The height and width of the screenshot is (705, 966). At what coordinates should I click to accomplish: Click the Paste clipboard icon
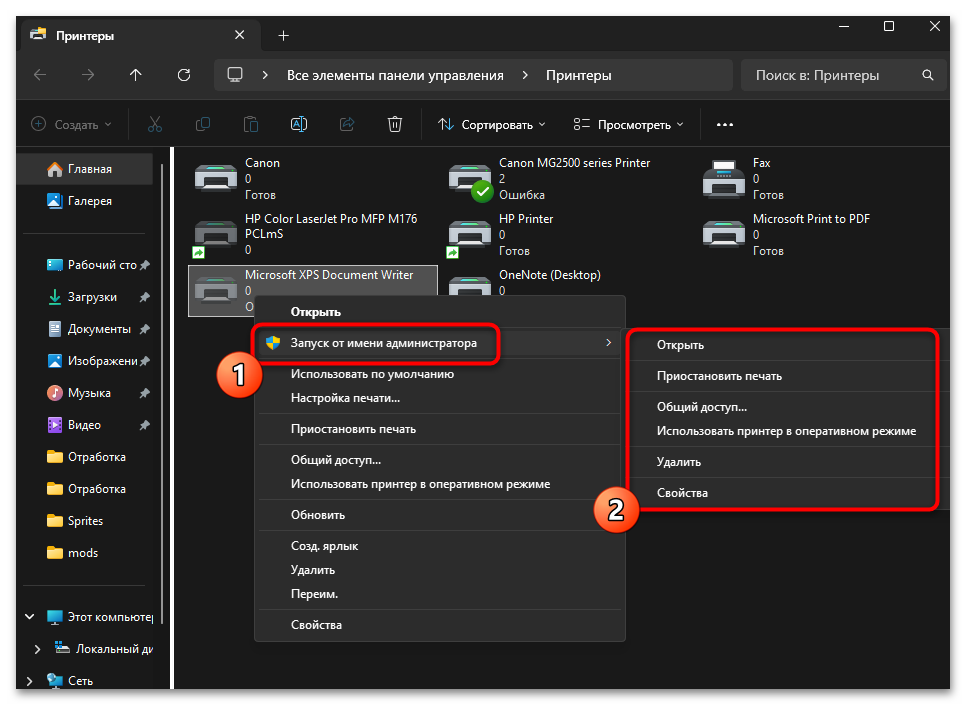point(251,124)
